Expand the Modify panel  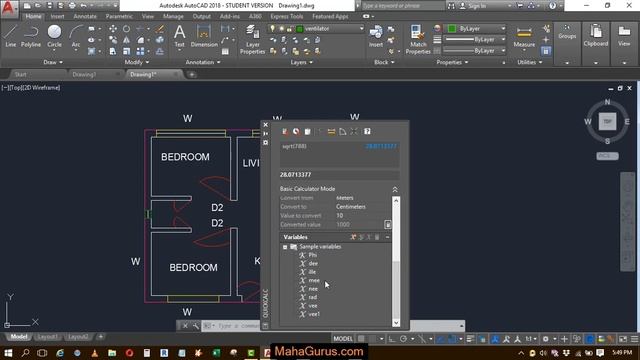click(x=137, y=62)
